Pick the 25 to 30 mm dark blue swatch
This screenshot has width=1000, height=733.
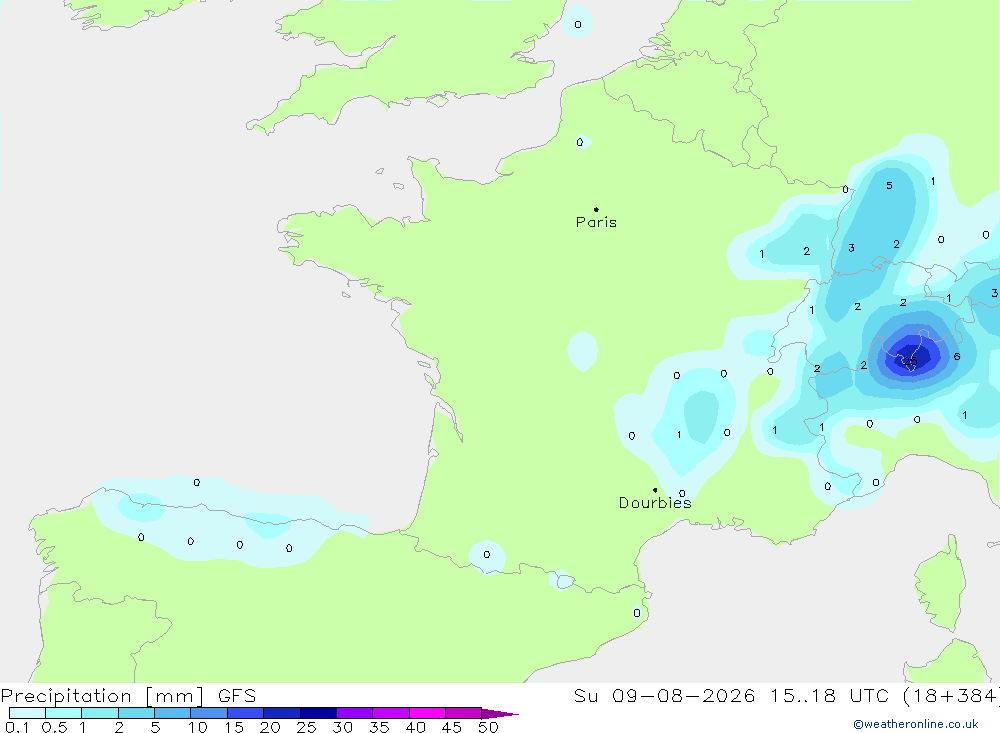pyautogui.click(x=318, y=713)
